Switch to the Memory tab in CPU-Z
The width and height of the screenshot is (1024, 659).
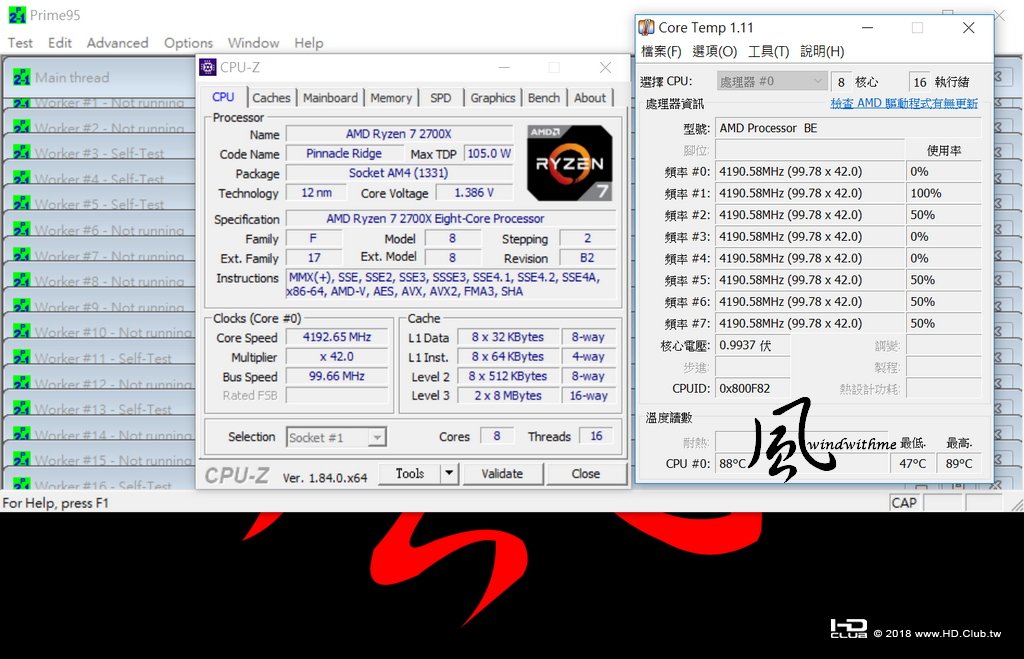[x=391, y=98]
